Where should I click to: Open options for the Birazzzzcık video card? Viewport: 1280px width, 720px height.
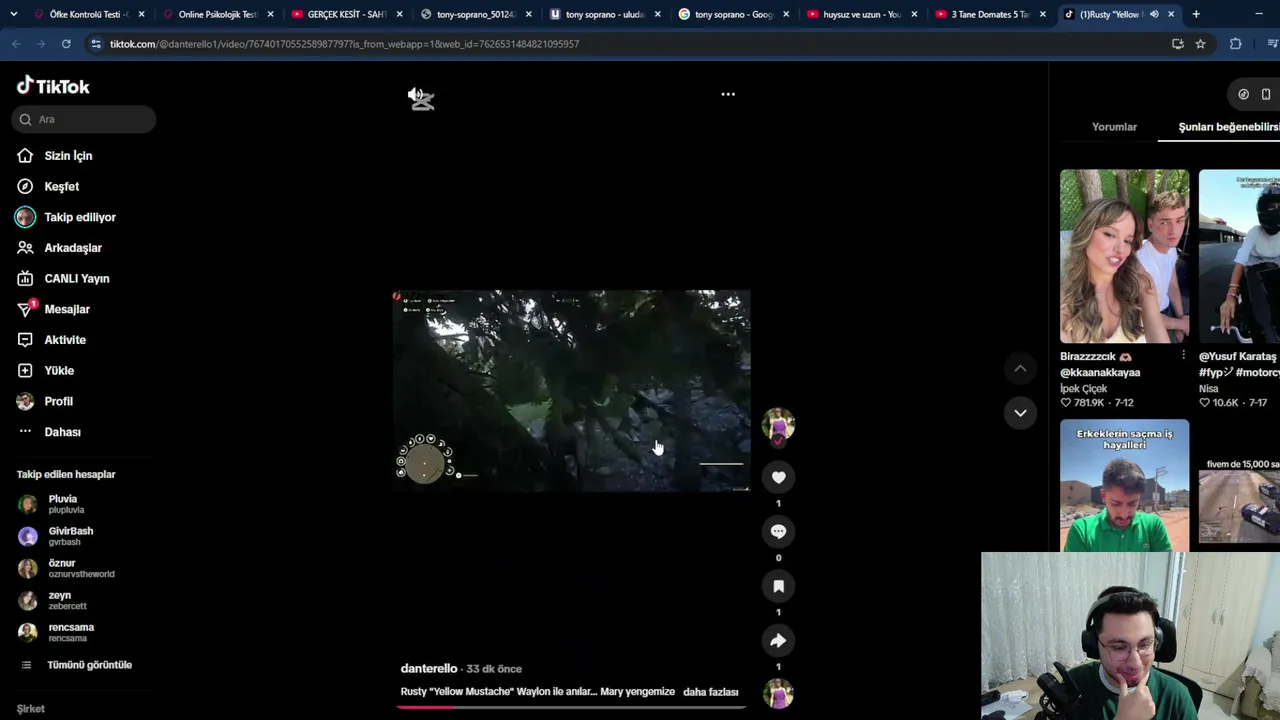click(1183, 356)
